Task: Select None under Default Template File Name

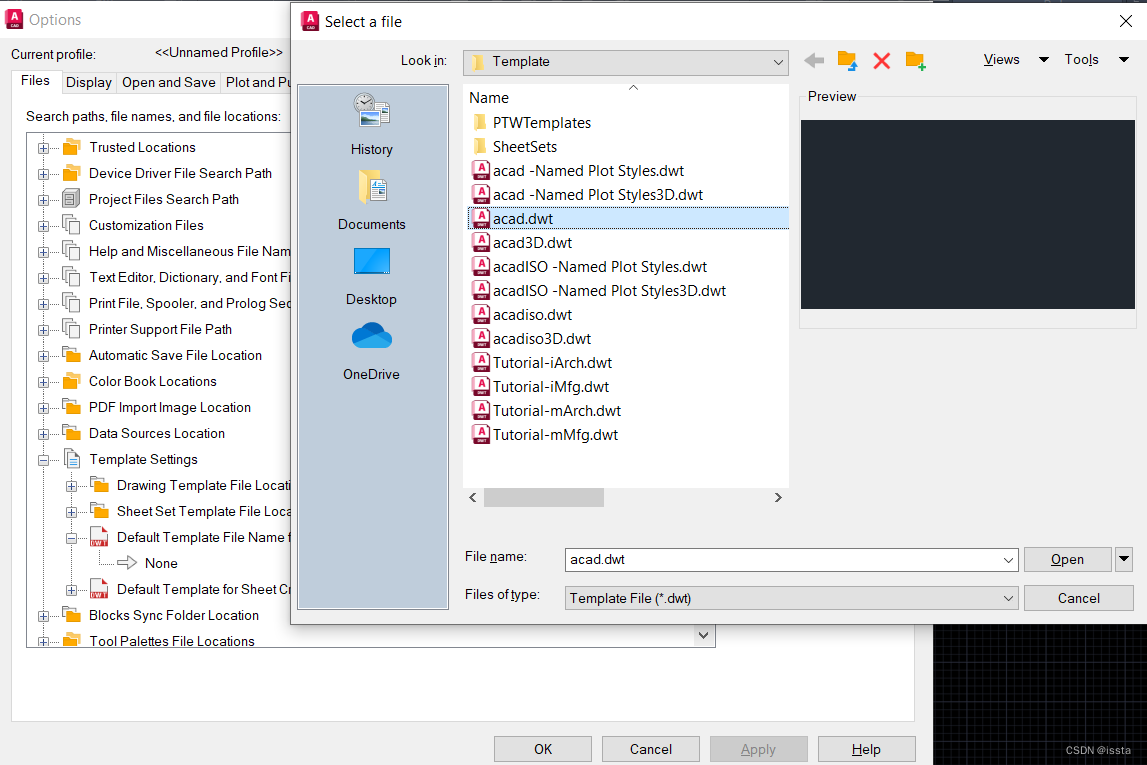Action: (161, 564)
